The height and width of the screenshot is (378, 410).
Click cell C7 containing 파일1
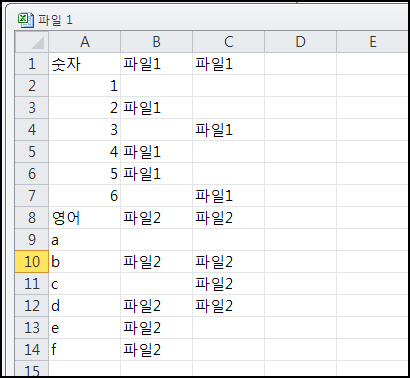click(228, 196)
